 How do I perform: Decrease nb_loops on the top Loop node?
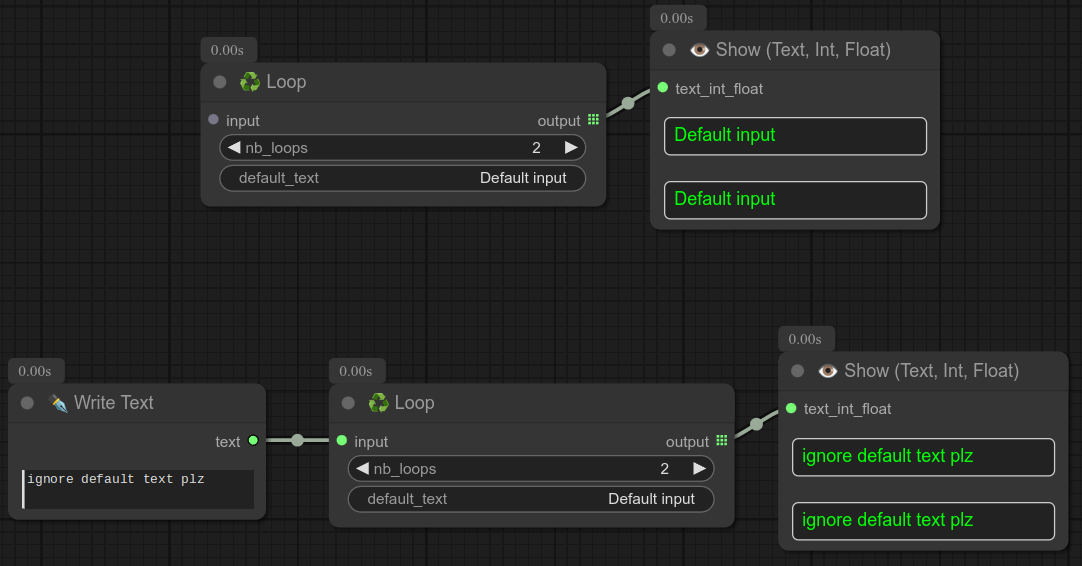tap(234, 148)
